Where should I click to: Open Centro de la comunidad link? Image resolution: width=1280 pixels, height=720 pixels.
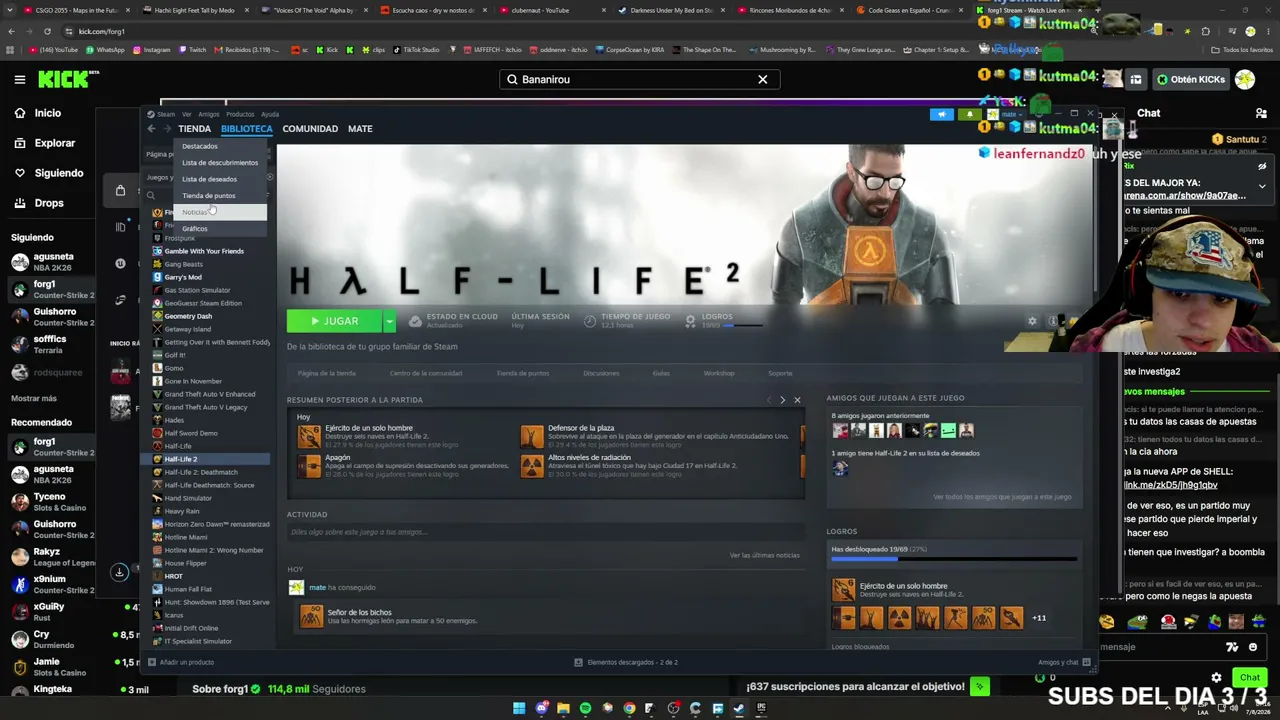coord(426,373)
